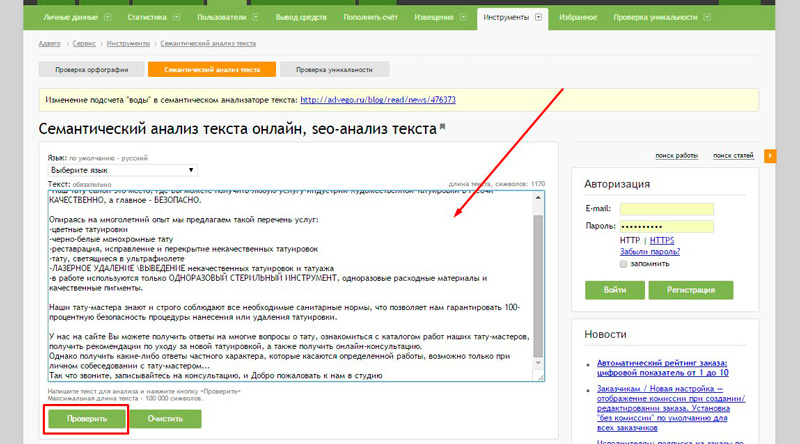Click bookmark flag icon beside page heading
800x444 pixels.
443,128
